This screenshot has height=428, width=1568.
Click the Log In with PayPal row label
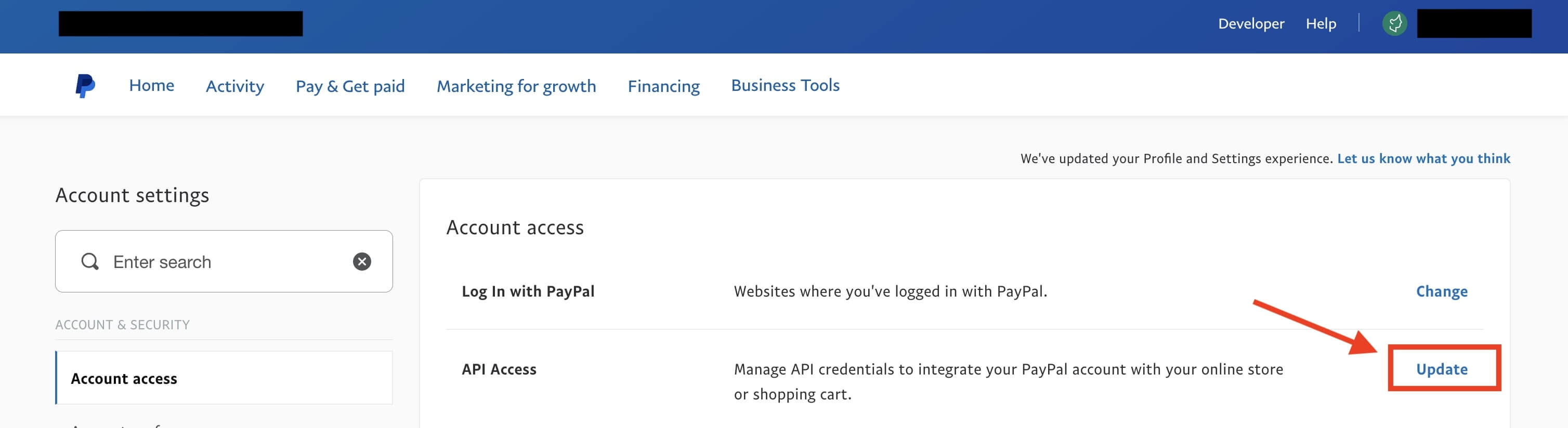click(x=528, y=291)
